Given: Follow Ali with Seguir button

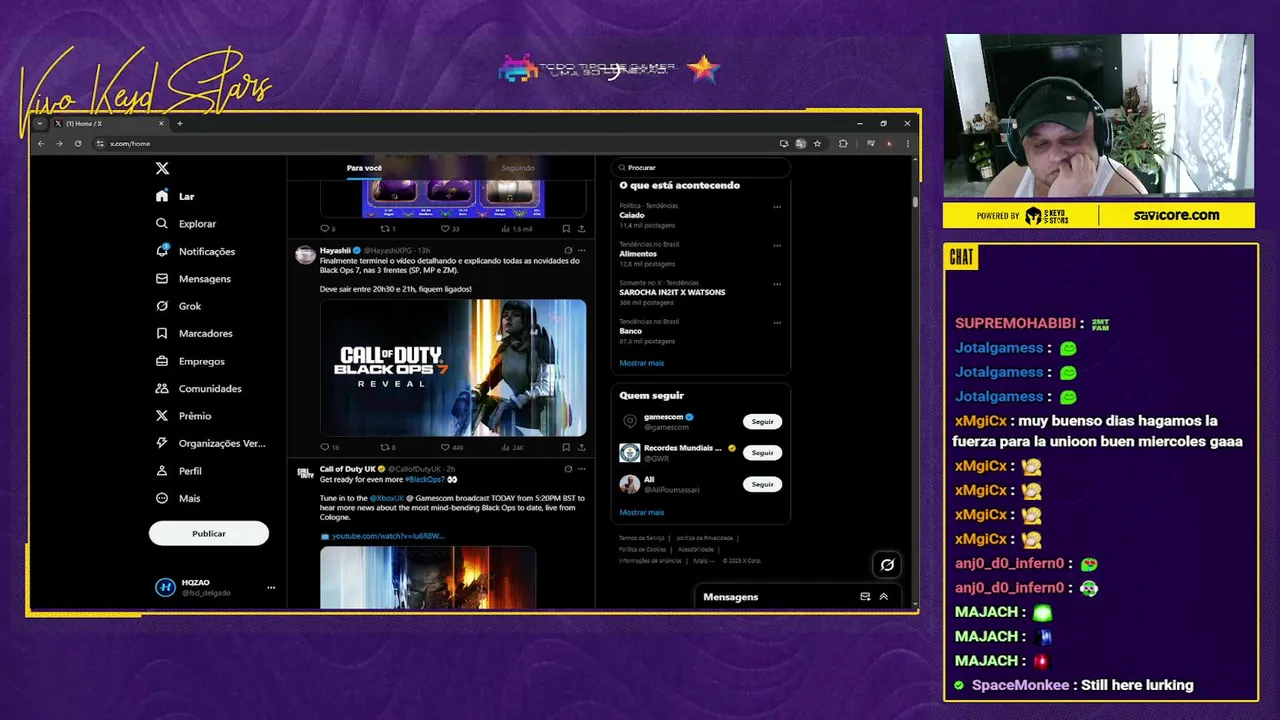Looking at the screenshot, I should (763, 484).
